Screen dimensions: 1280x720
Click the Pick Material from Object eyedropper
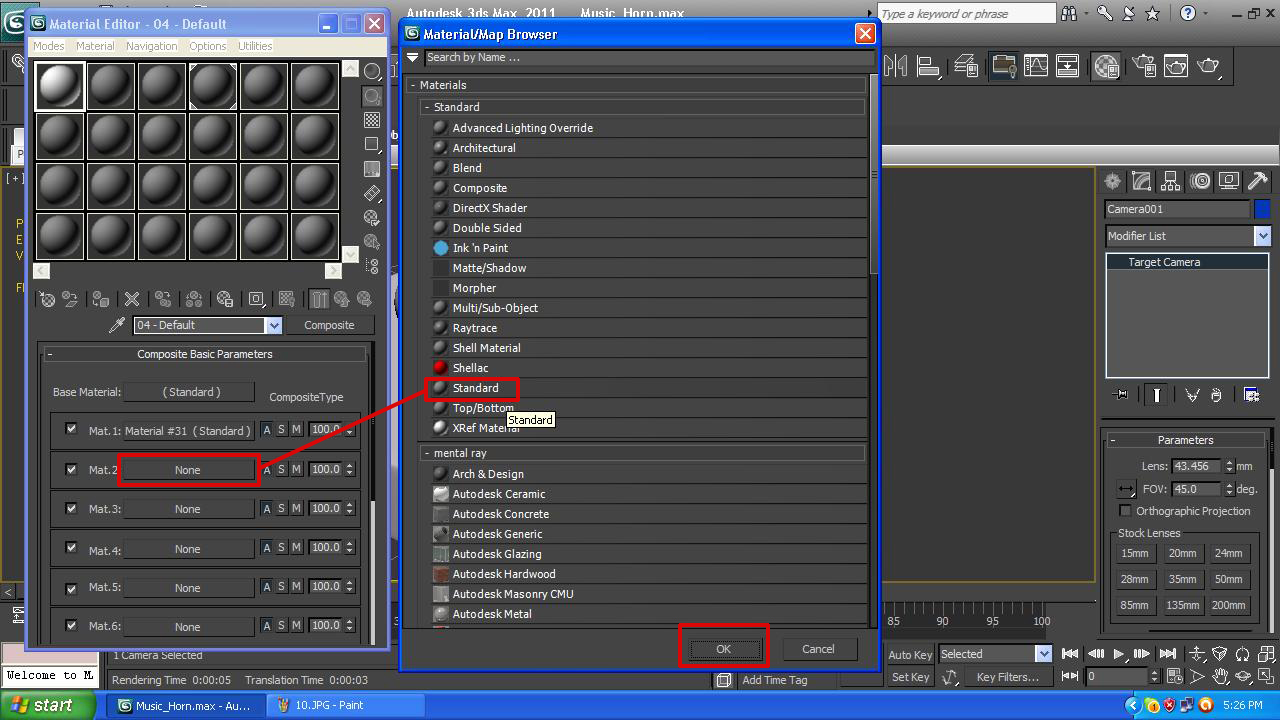(119, 323)
